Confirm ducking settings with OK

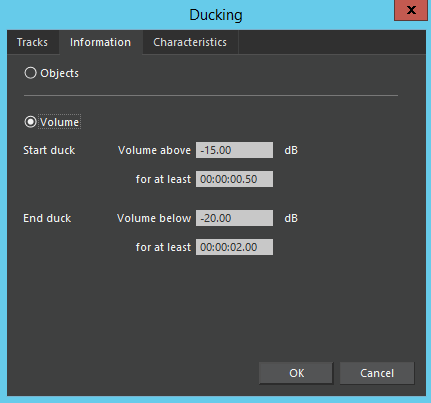(x=296, y=373)
